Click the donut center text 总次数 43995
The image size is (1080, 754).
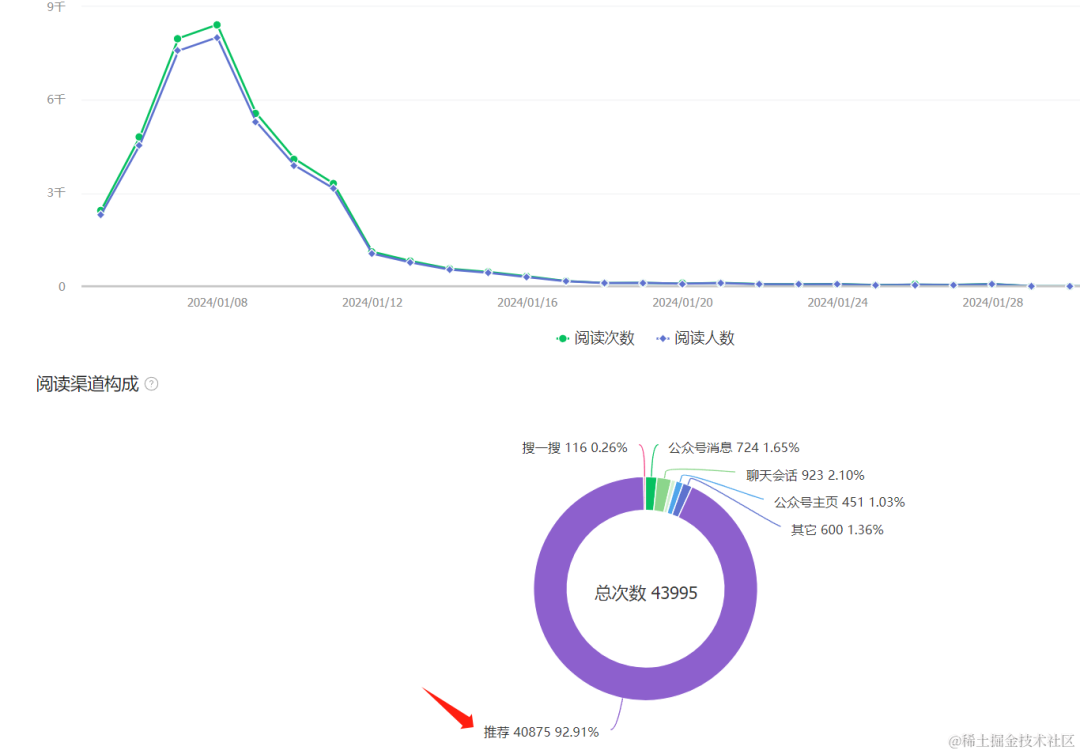click(x=646, y=593)
